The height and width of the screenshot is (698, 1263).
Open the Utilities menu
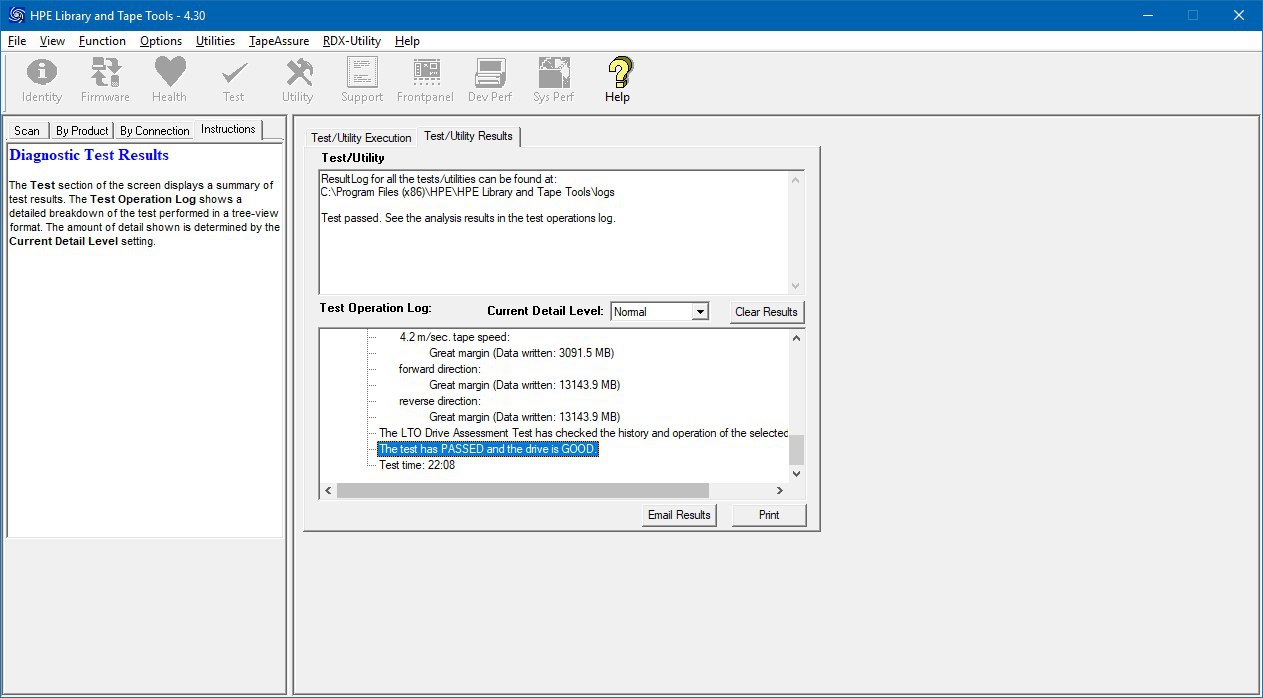[215, 41]
